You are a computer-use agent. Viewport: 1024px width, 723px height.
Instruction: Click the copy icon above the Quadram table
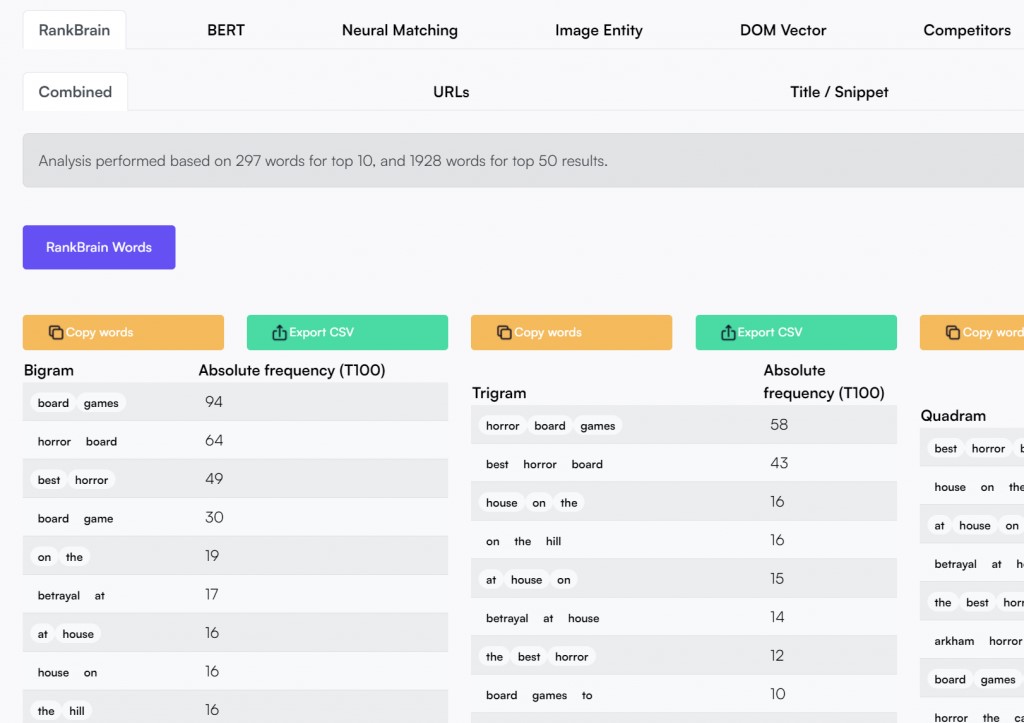pyautogui.click(x=953, y=333)
